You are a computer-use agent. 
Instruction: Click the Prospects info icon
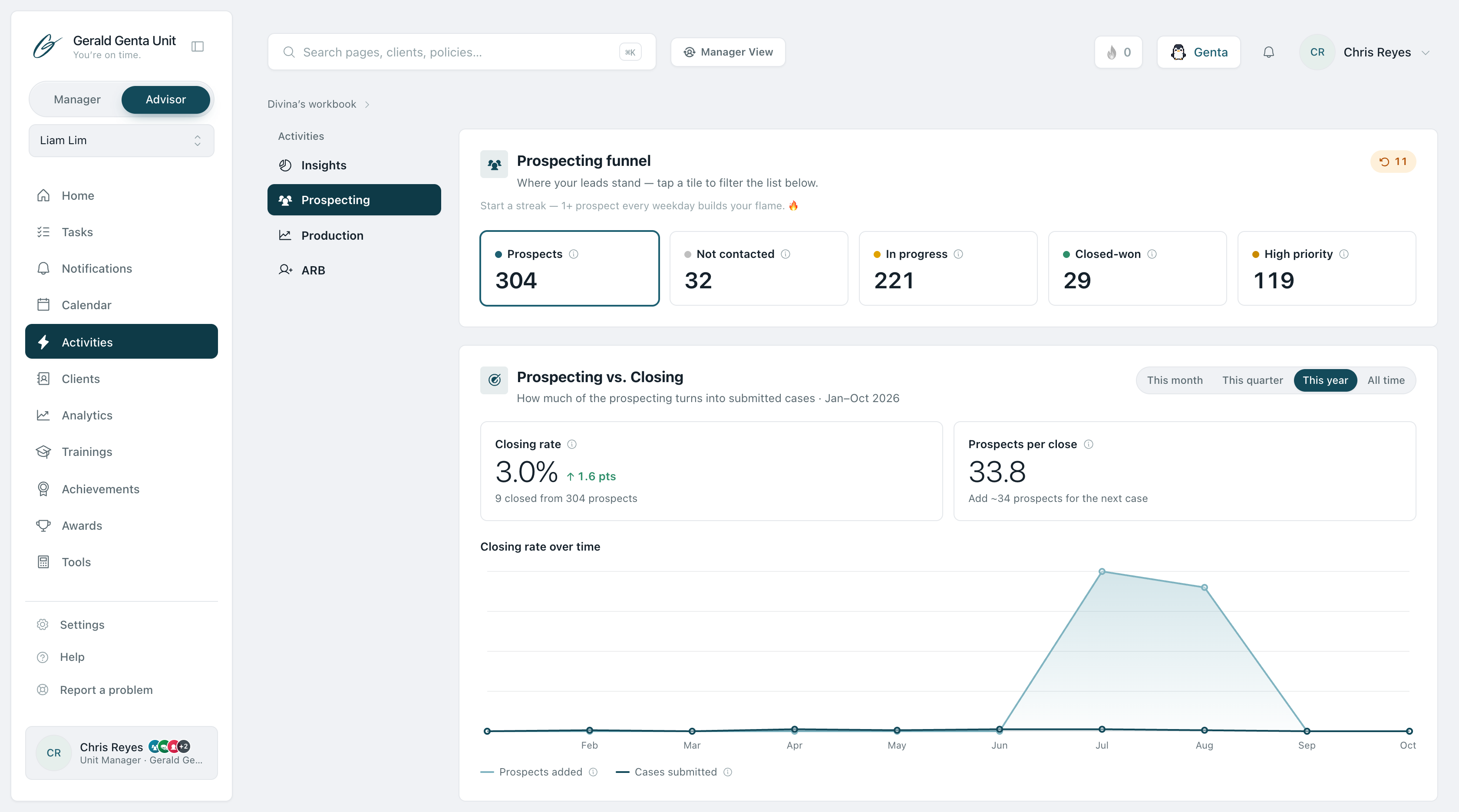(x=573, y=254)
